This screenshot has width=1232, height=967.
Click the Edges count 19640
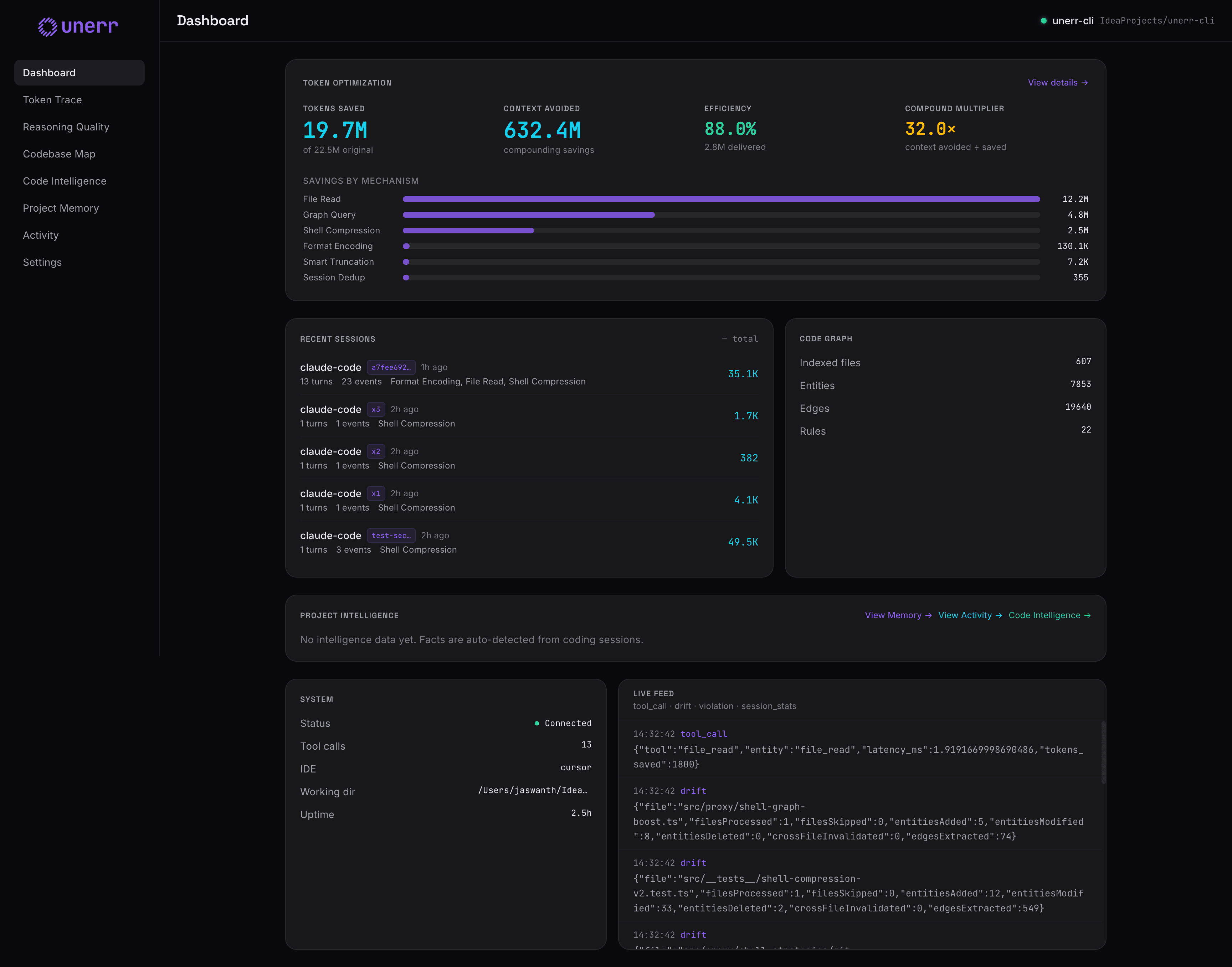point(1078,407)
